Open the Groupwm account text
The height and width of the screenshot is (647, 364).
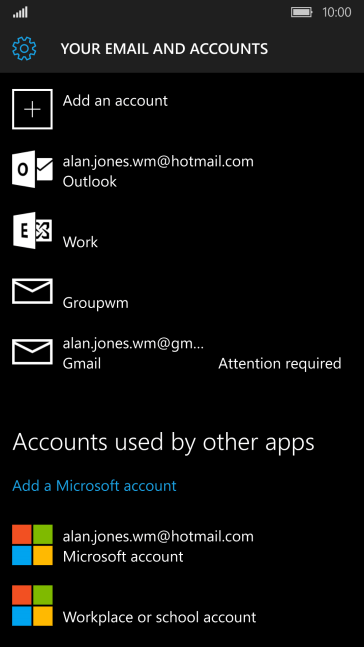point(95,303)
